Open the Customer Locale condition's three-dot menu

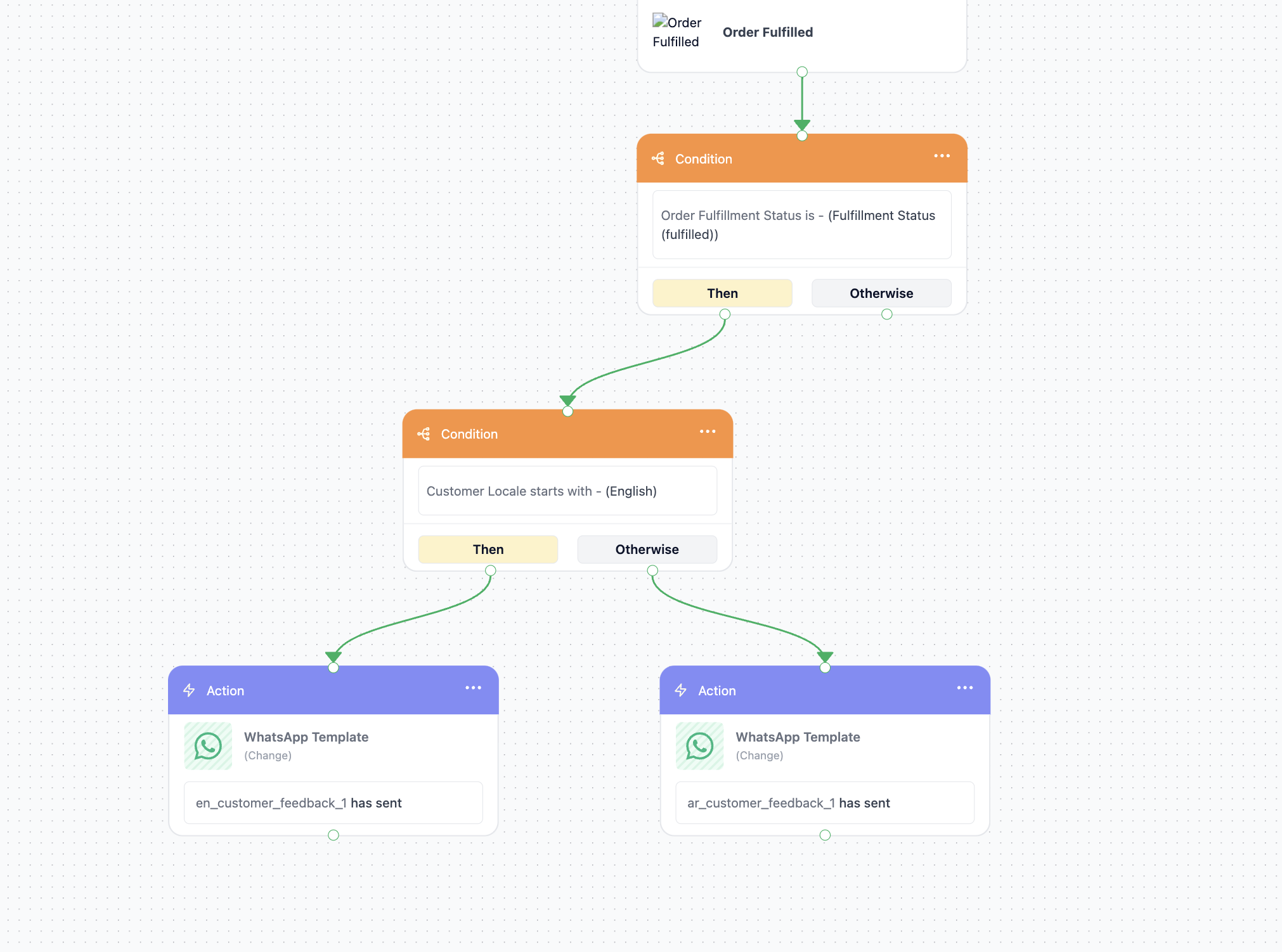click(708, 432)
